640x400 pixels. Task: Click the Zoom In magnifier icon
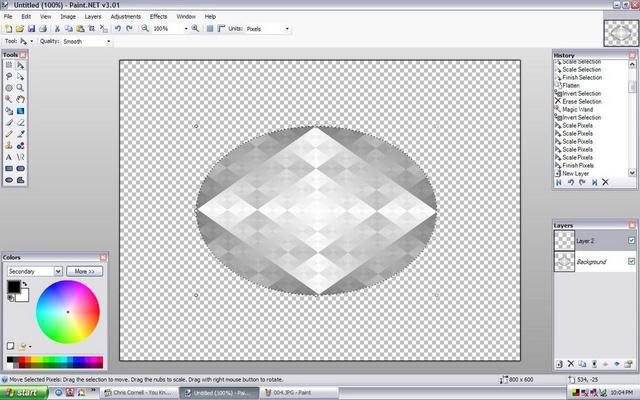pos(195,29)
